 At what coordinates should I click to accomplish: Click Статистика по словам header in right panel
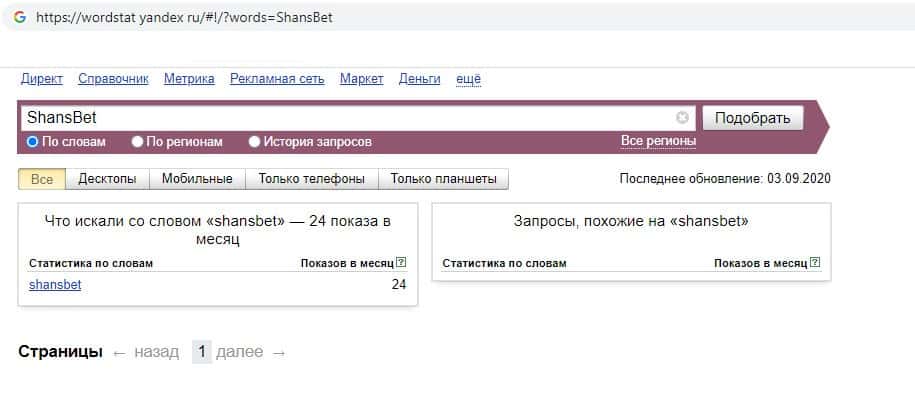[x=504, y=263]
